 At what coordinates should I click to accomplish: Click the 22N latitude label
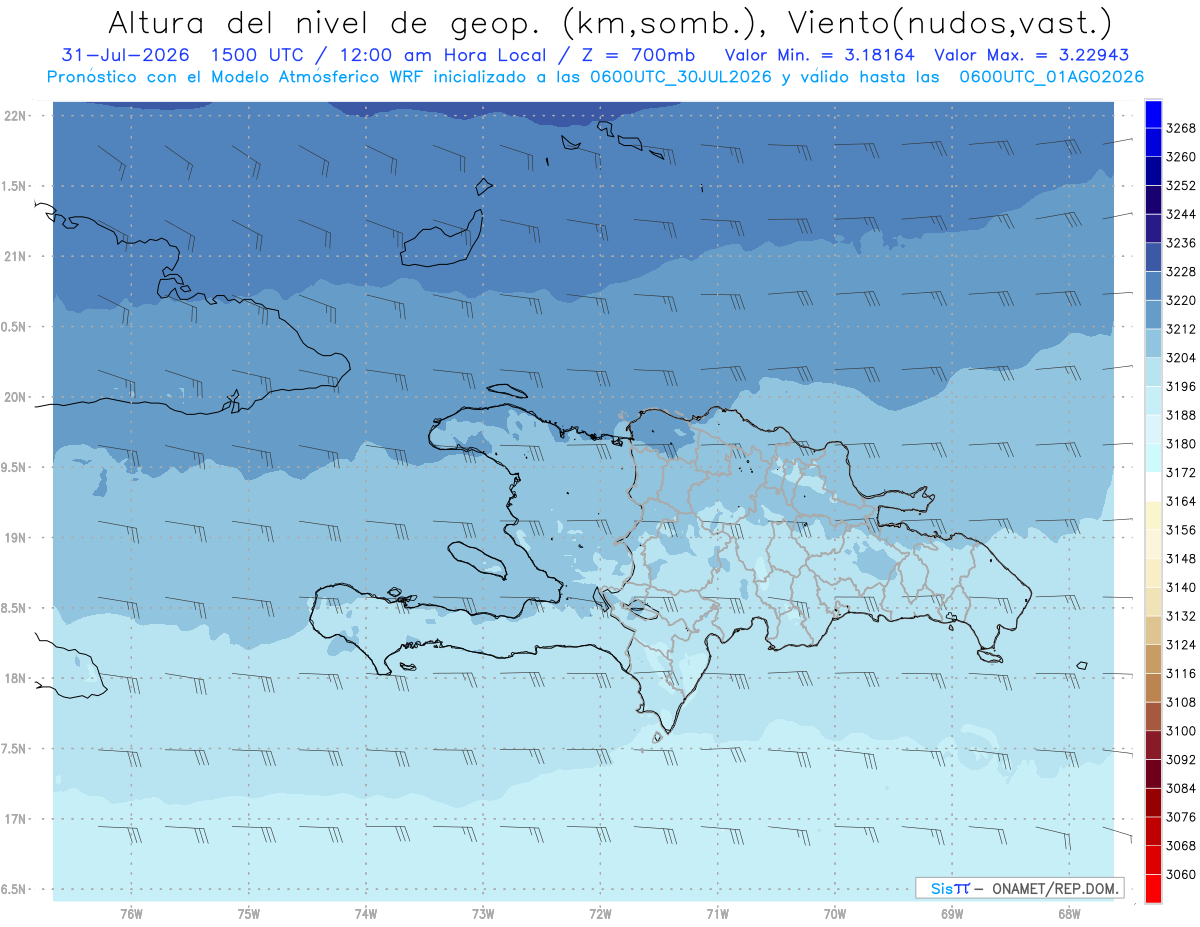click(x=15, y=116)
